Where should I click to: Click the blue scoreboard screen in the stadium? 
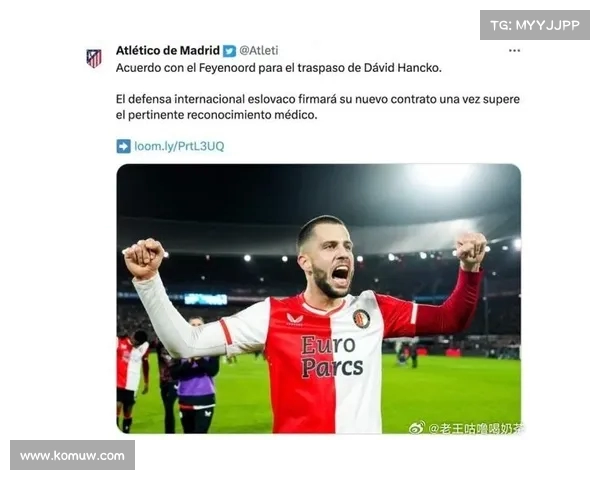(x=206, y=299)
